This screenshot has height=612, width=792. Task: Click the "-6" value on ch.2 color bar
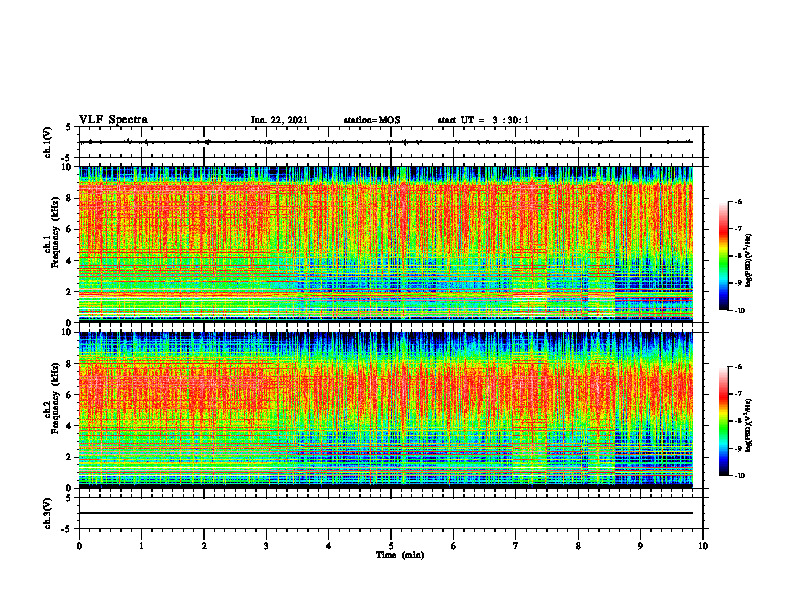coord(739,367)
